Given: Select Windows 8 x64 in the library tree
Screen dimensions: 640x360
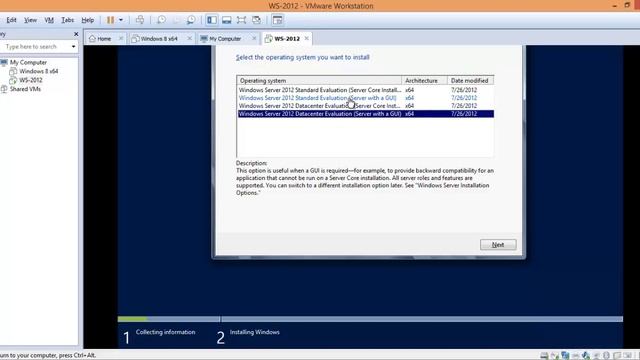Looking at the screenshot, I should coord(38,71).
